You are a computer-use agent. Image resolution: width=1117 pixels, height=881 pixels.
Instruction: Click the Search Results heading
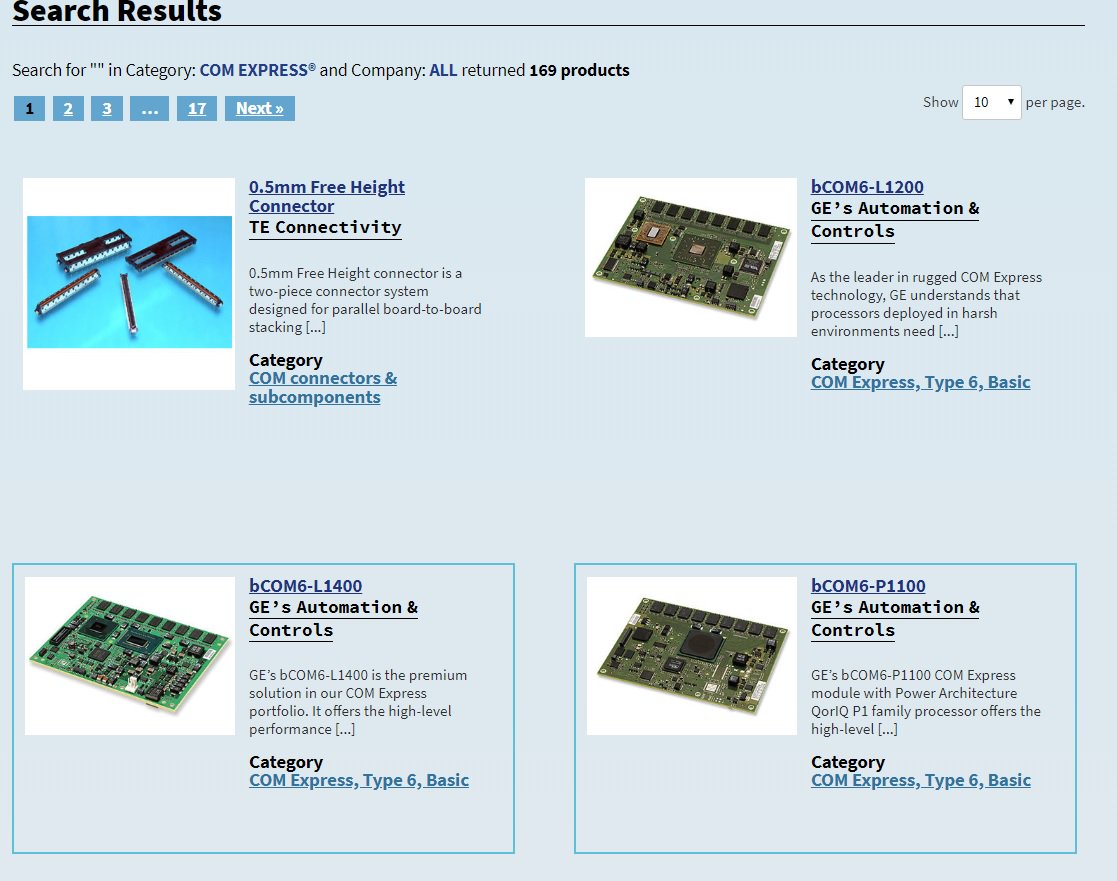117,11
